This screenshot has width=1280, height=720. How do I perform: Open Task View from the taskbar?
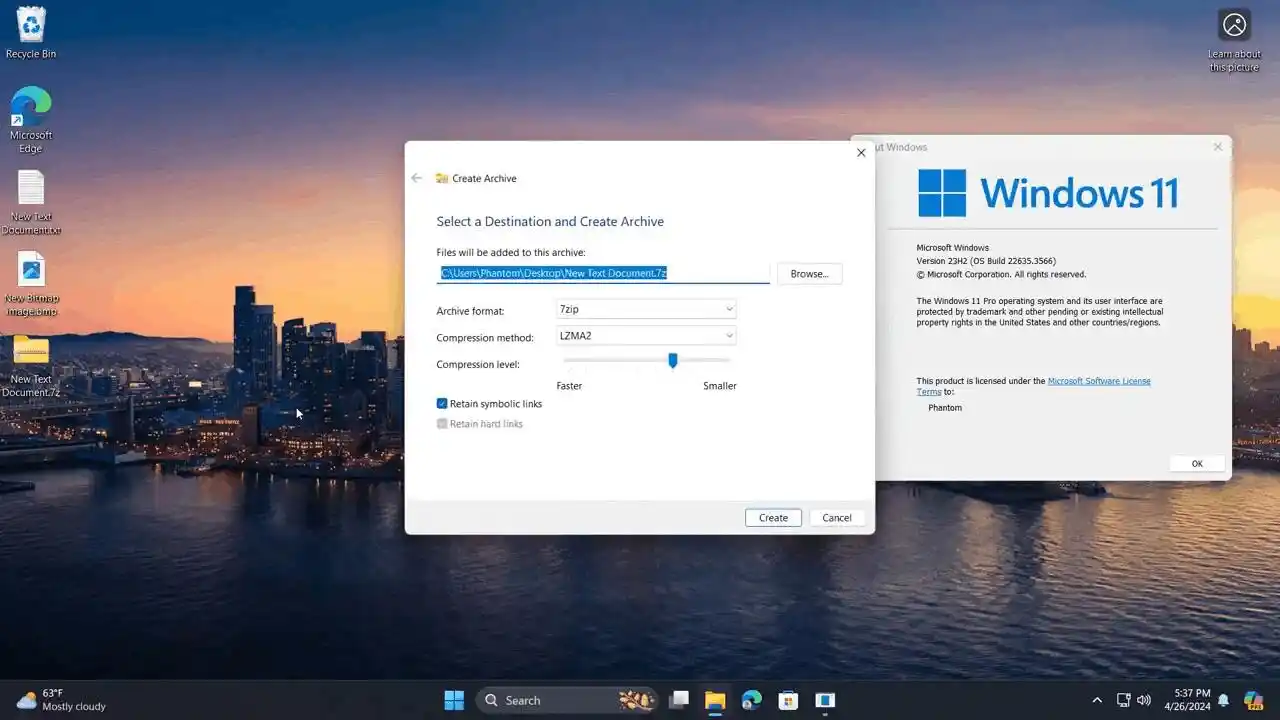pyautogui.click(x=679, y=700)
